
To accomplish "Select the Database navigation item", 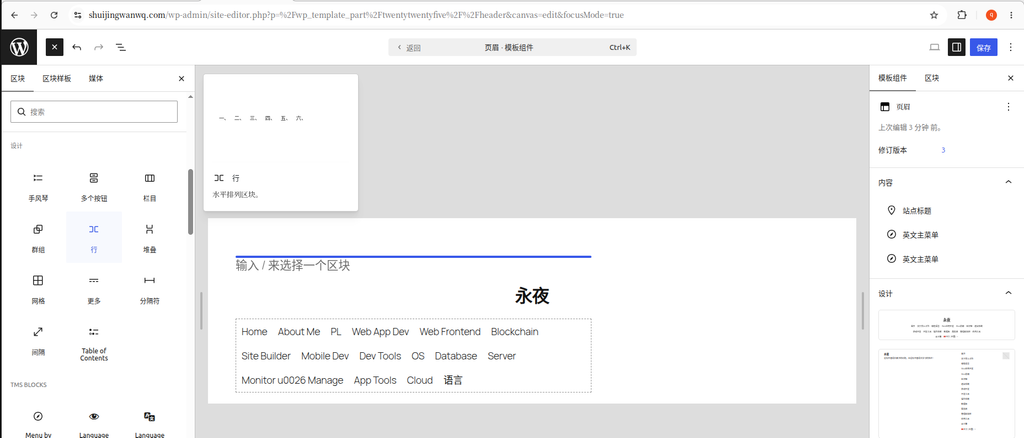I will coord(456,356).
